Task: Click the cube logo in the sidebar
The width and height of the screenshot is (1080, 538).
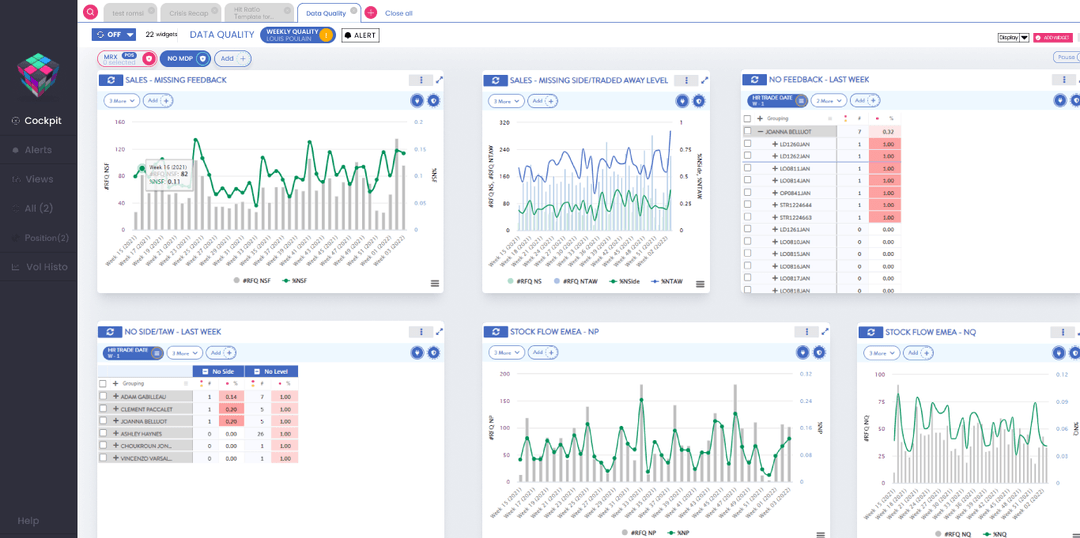Action: coord(39,74)
